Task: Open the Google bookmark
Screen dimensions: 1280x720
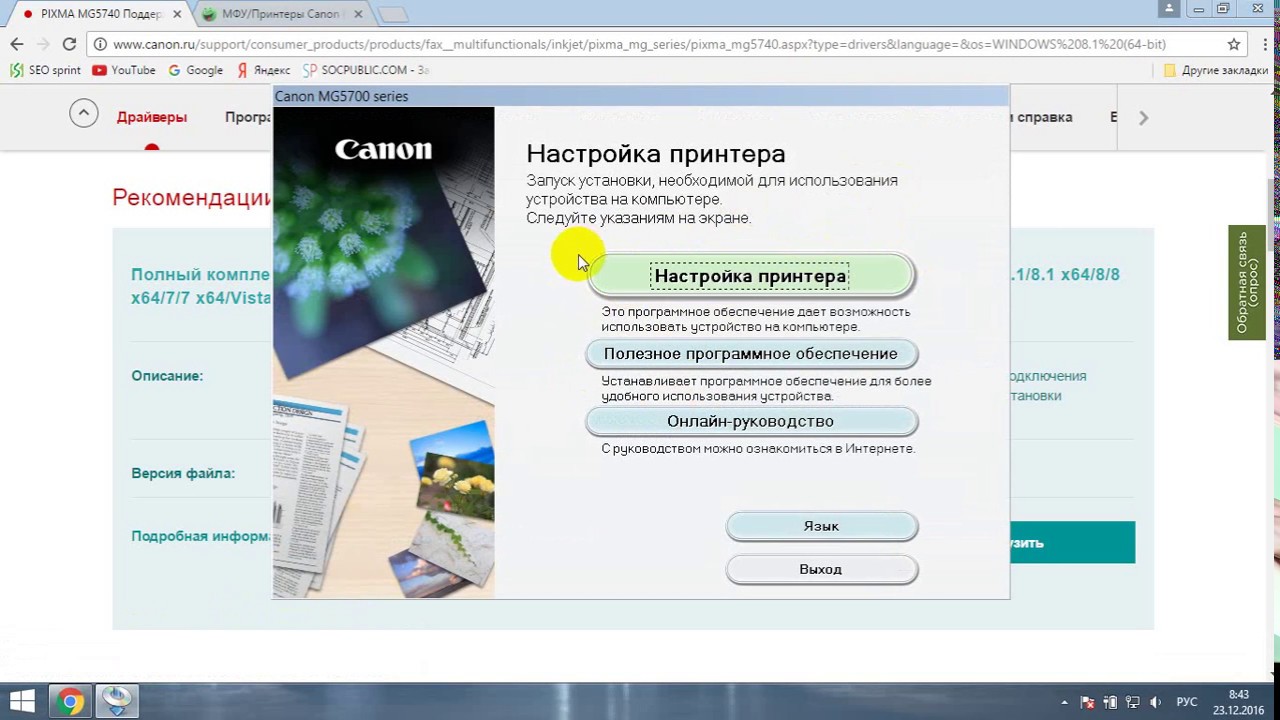Action: pos(195,70)
